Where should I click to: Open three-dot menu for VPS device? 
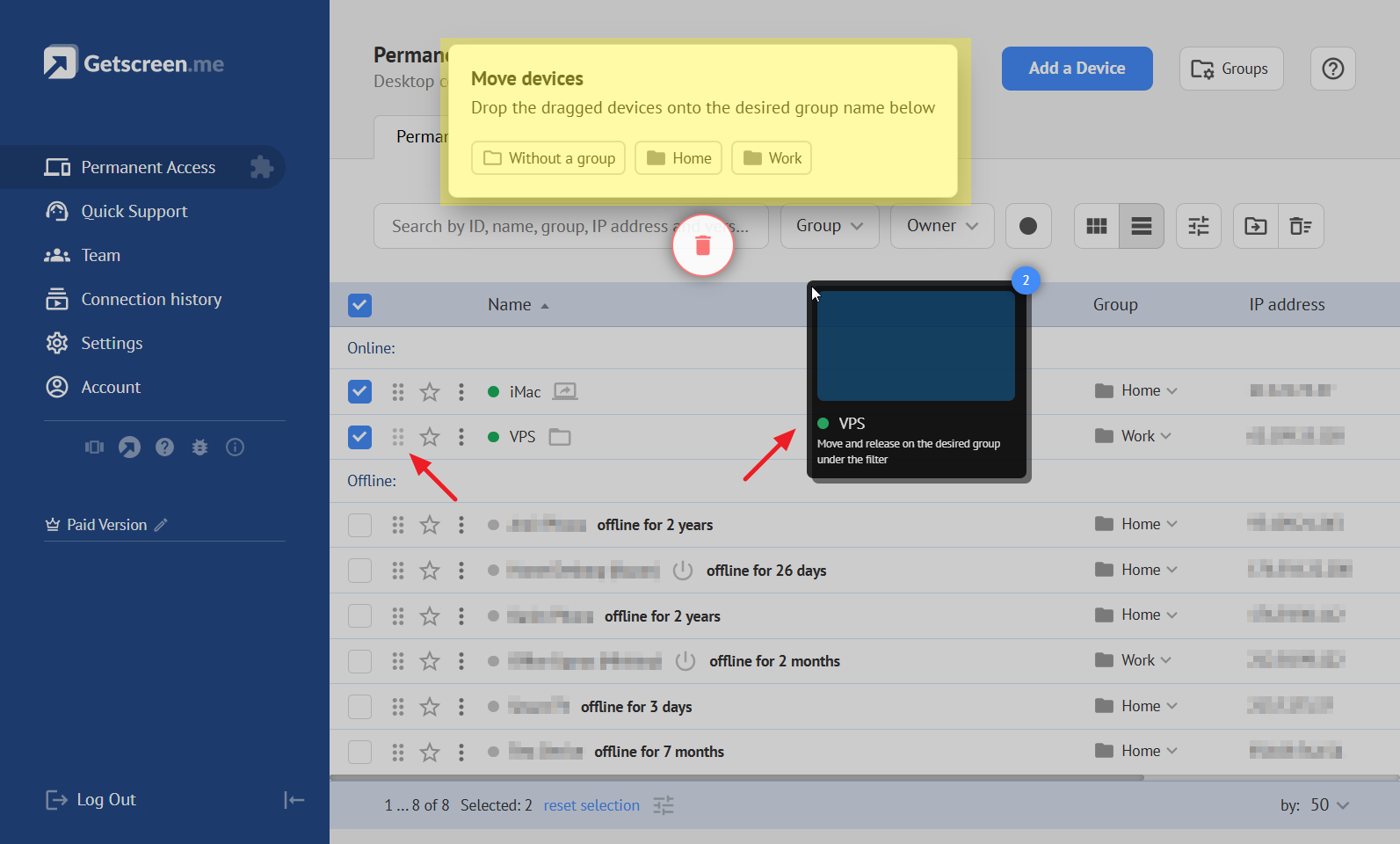461,437
